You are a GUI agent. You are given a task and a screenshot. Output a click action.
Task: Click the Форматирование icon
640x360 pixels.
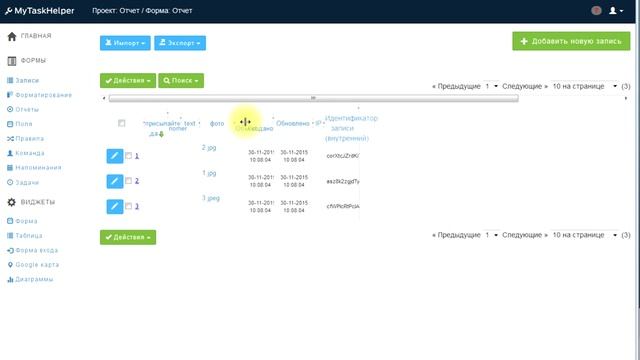(10, 95)
